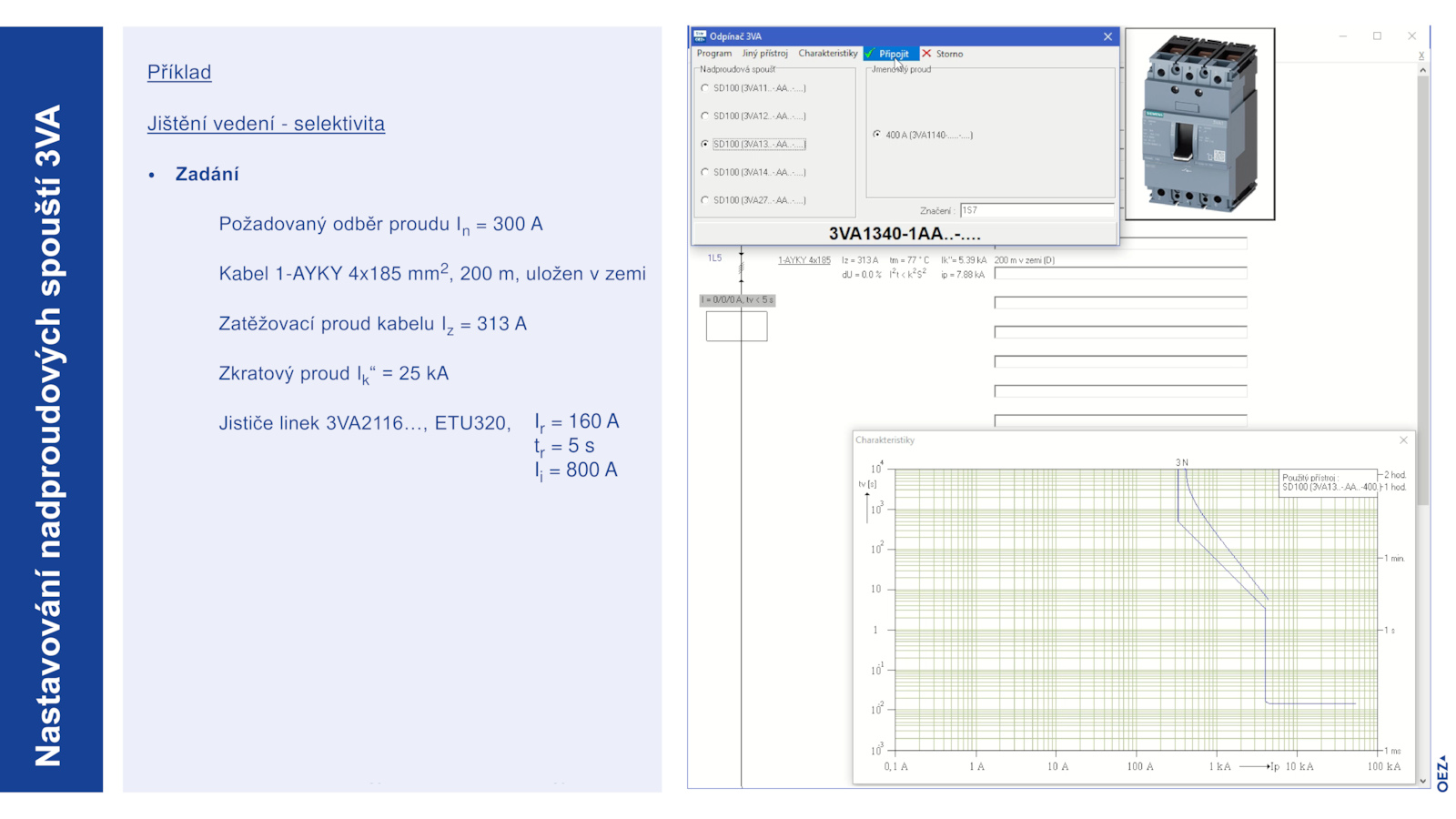This screenshot has height=819, width=1456.
Task: Close the Charakteristiky chart panel
Action: (x=1403, y=440)
